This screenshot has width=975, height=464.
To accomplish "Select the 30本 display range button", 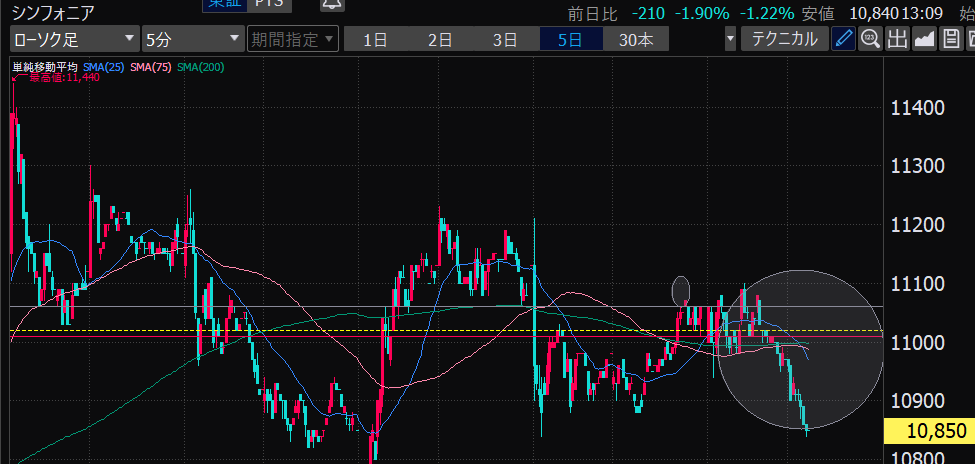I will coord(636,40).
